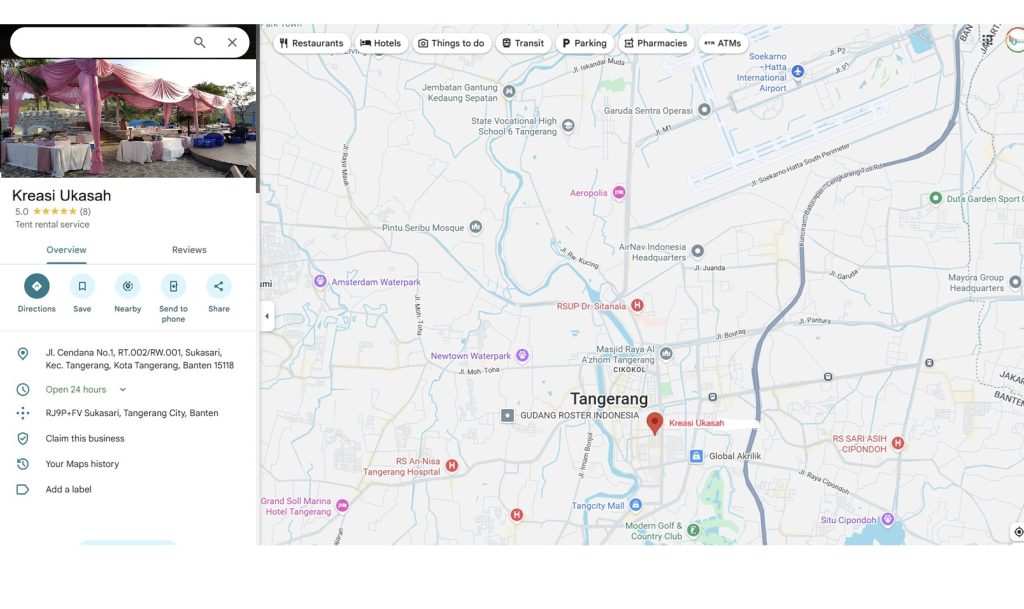The height and width of the screenshot is (609, 1024).
Task: Click the Garuda Sentra Operasi marker
Action: (704, 110)
